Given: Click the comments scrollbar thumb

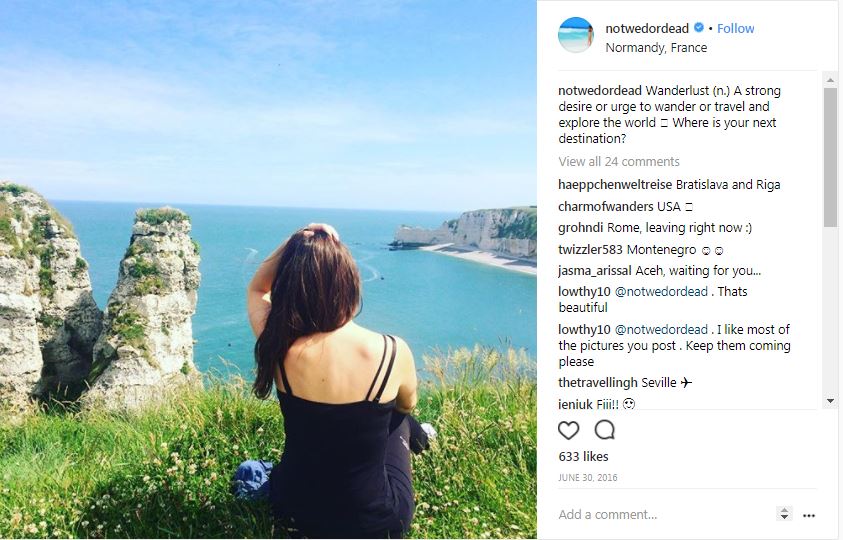Looking at the screenshot, I should click(830, 155).
